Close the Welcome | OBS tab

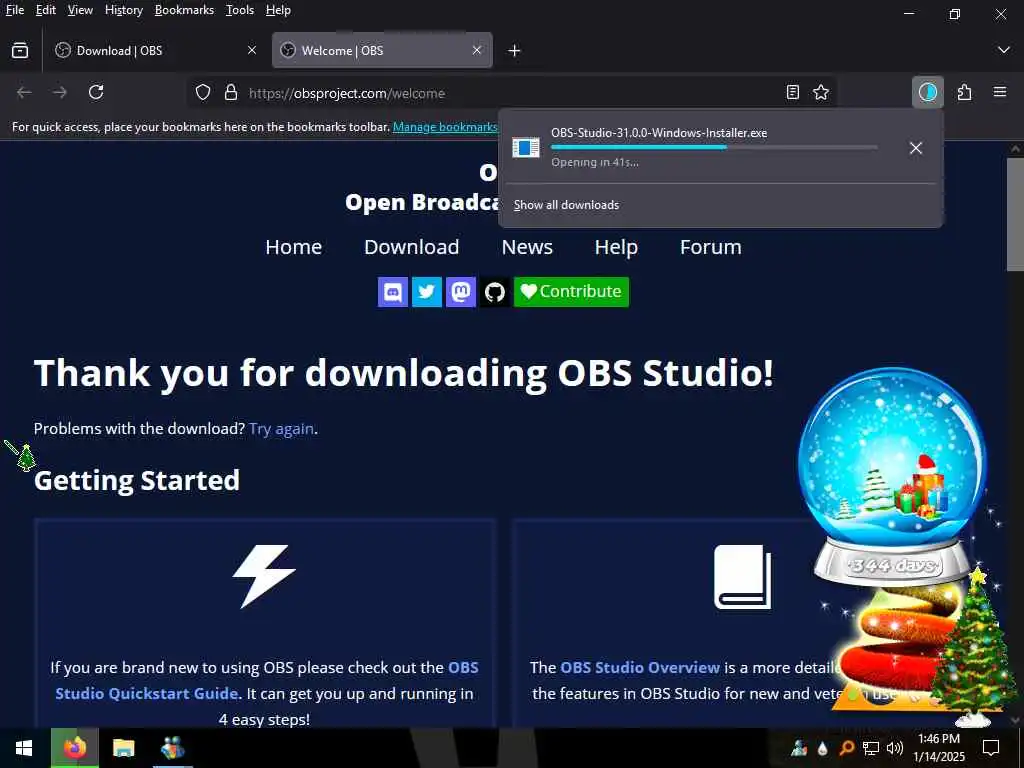[477, 50]
